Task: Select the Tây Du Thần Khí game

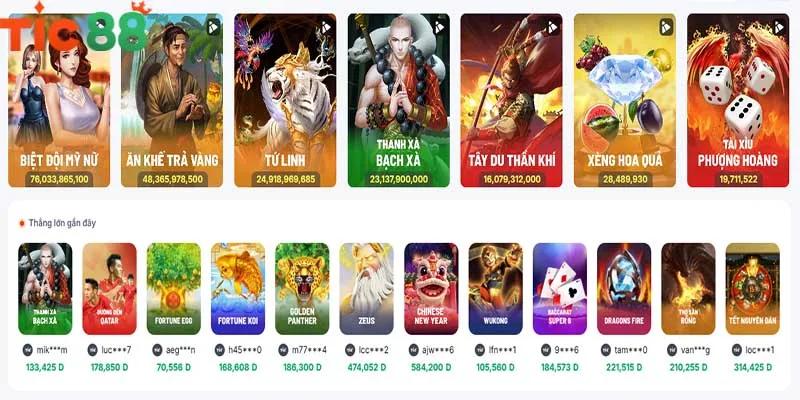Action: (x=512, y=101)
